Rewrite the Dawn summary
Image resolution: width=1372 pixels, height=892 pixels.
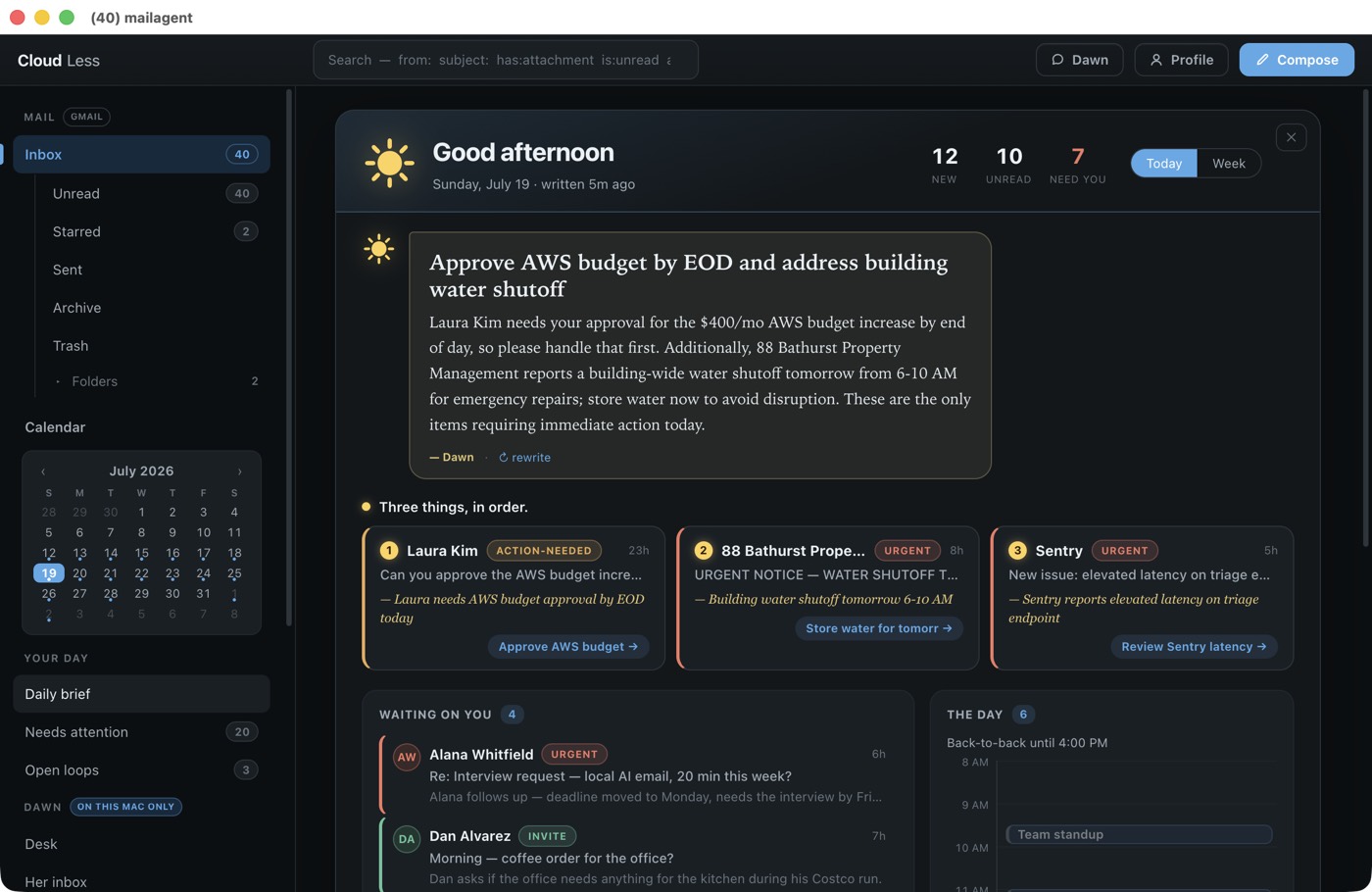click(x=524, y=457)
